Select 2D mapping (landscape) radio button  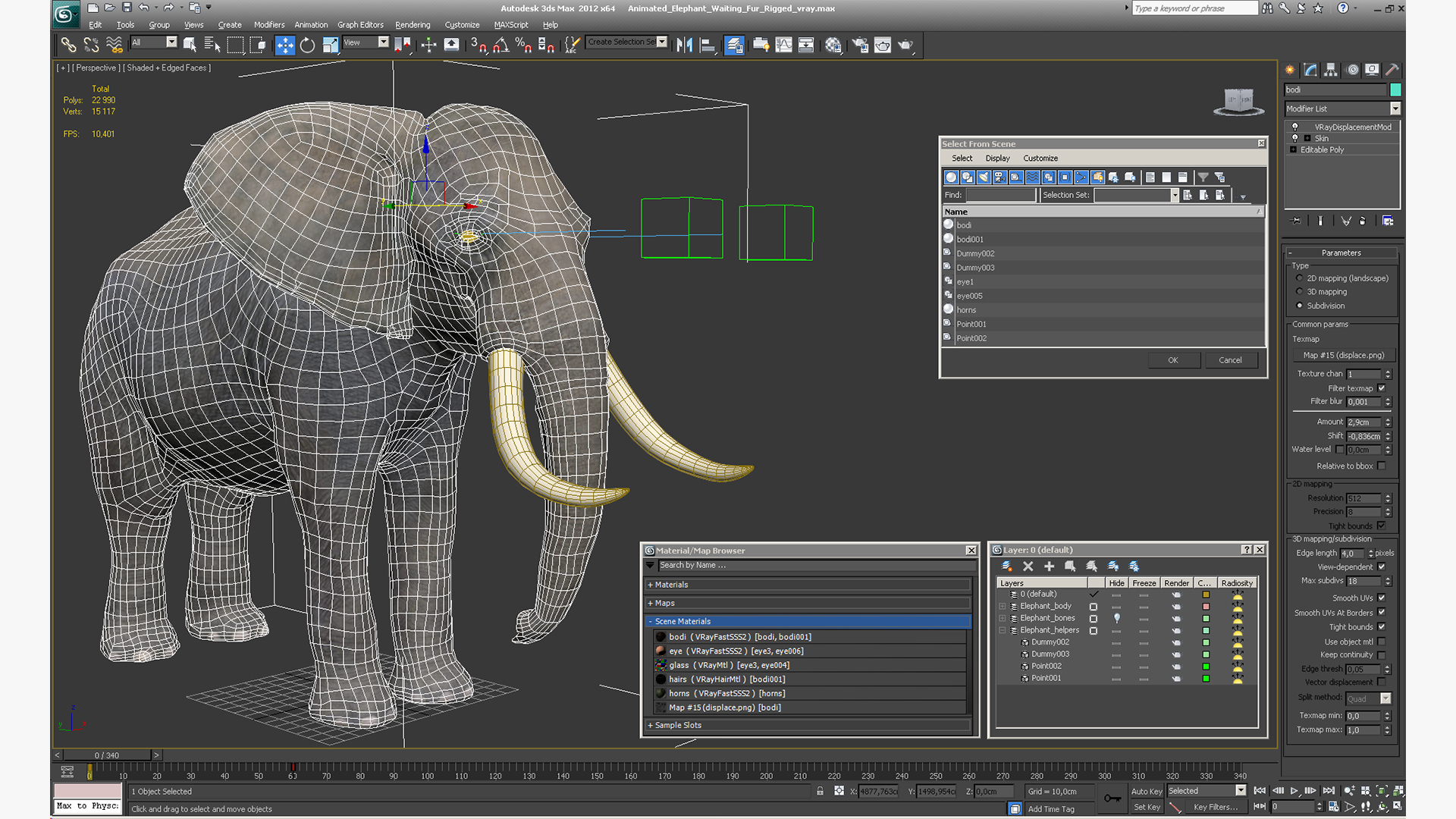point(1299,278)
